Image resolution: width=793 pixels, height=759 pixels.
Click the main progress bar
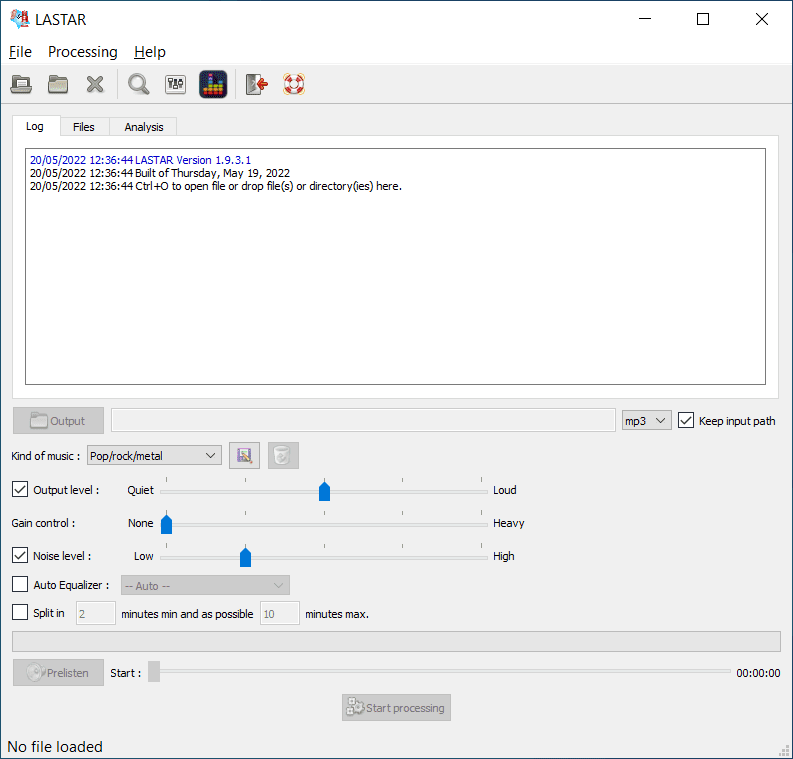point(396,641)
